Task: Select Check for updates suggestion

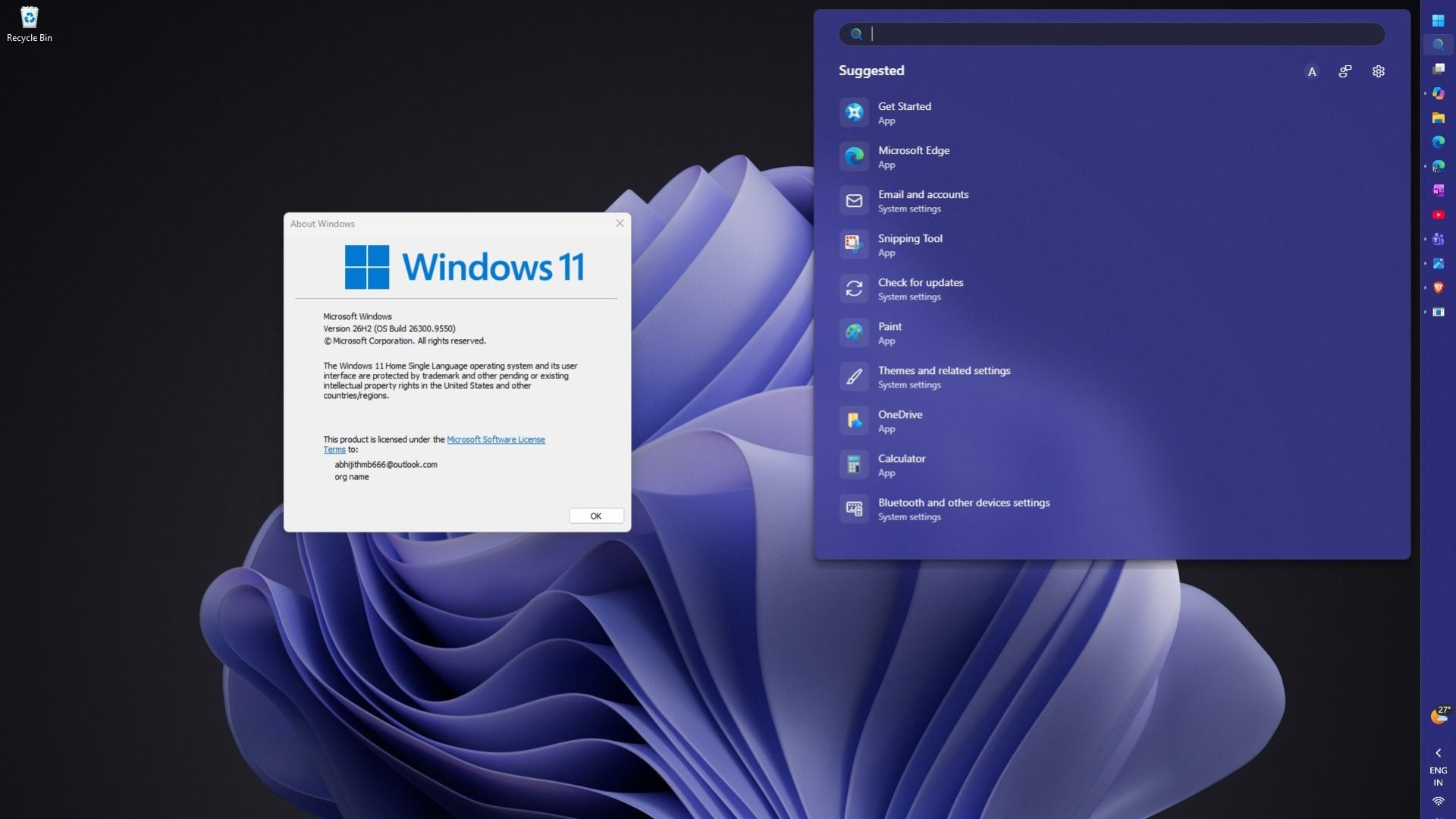Action: (x=1112, y=288)
